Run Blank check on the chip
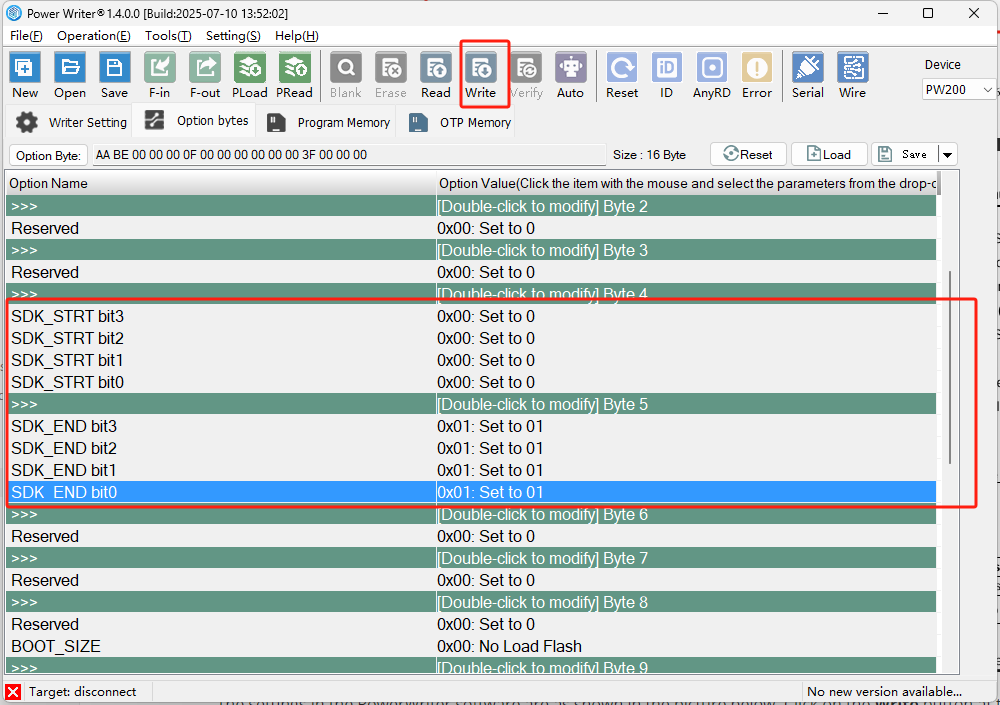Image resolution: width=1000 pixels, height=705 pixels. point(346,75)
